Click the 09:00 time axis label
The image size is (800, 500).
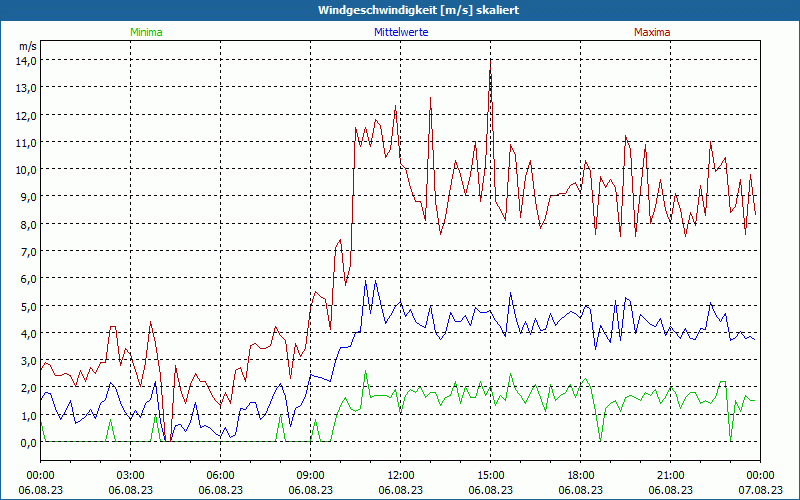tap(310, 476)
